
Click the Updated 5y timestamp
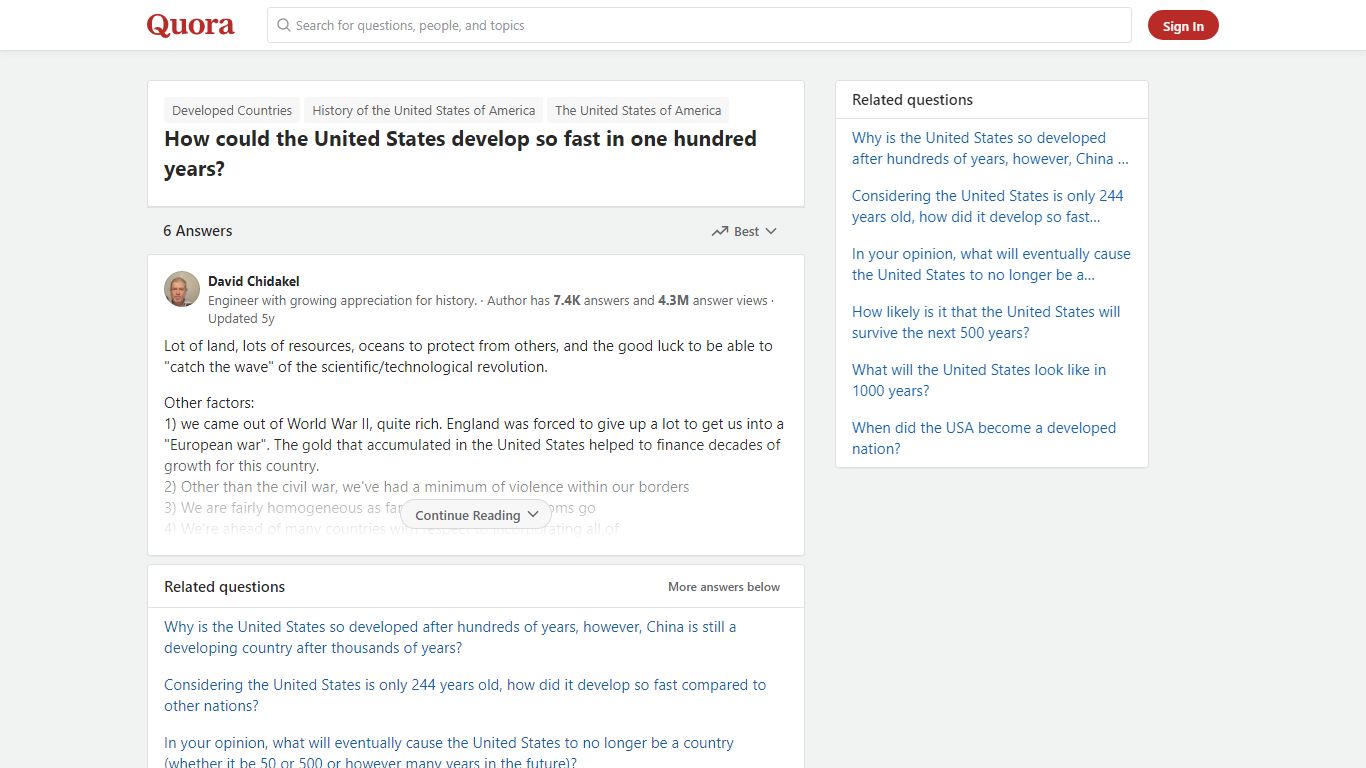click(x=241, y=318)
